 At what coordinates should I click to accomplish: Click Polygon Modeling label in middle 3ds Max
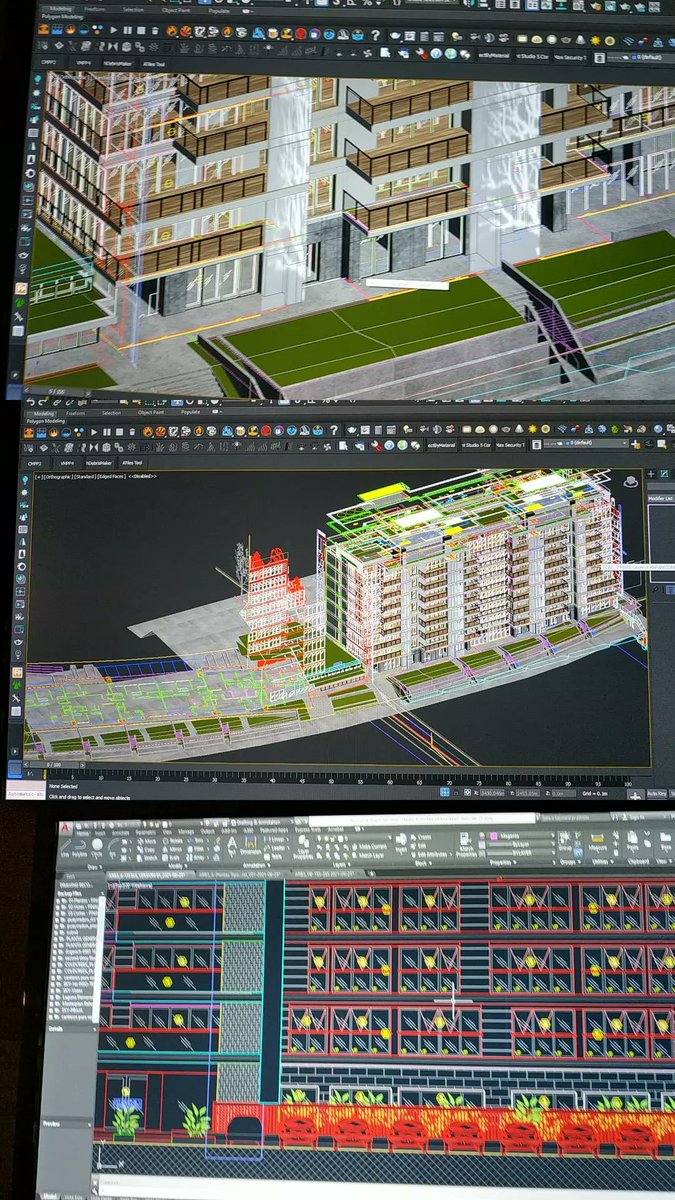(46, 421)
